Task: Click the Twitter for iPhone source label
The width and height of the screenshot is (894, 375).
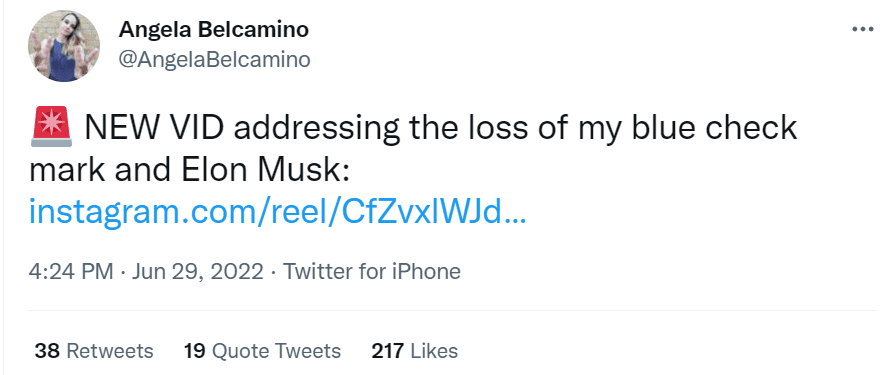Action: coord(372,271)
